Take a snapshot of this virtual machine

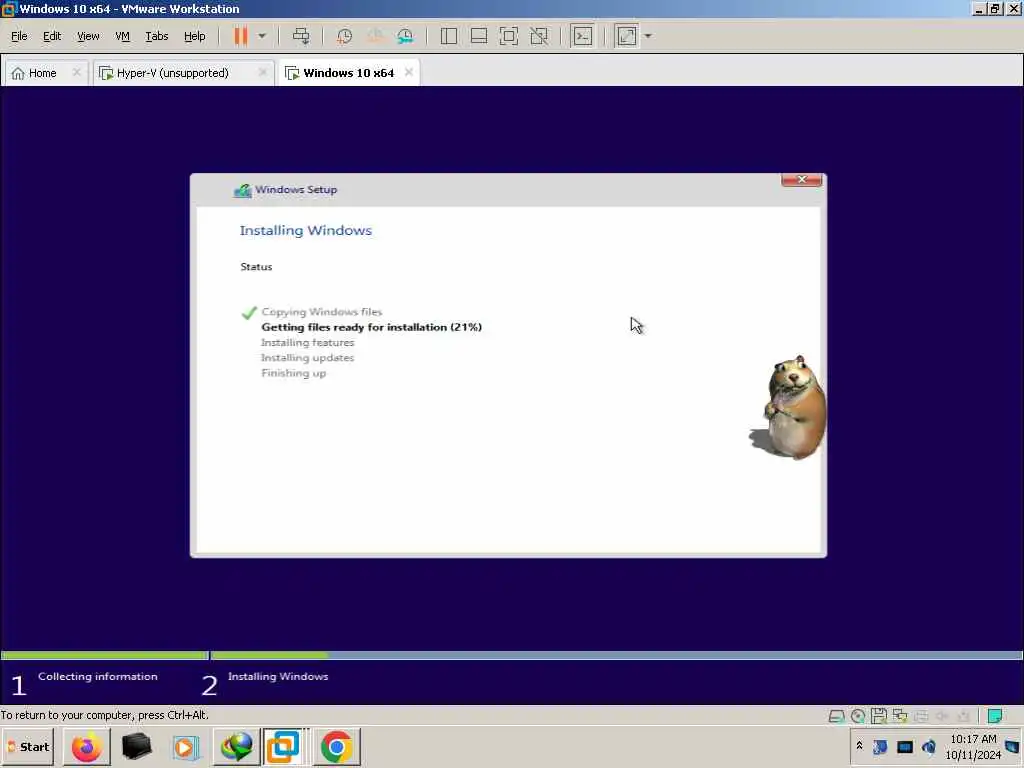click(344, 36)
